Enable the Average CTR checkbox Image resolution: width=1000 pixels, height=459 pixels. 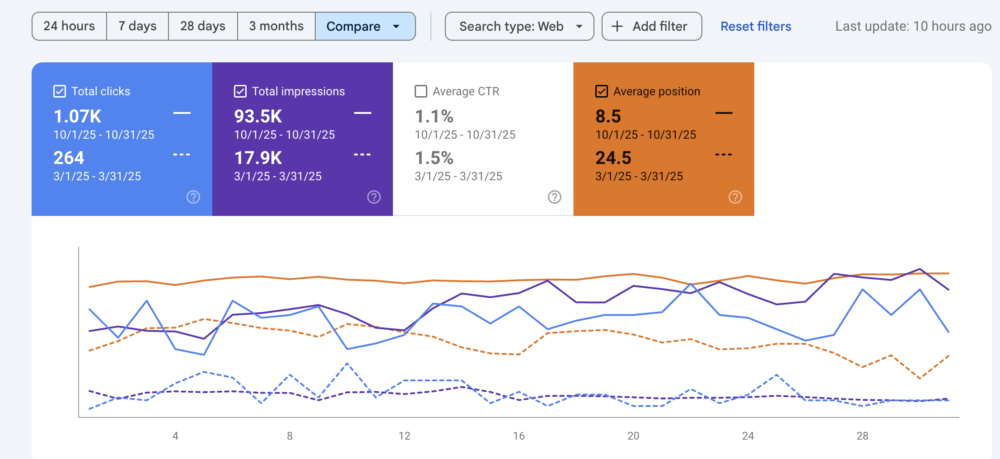tap(421, 91)
